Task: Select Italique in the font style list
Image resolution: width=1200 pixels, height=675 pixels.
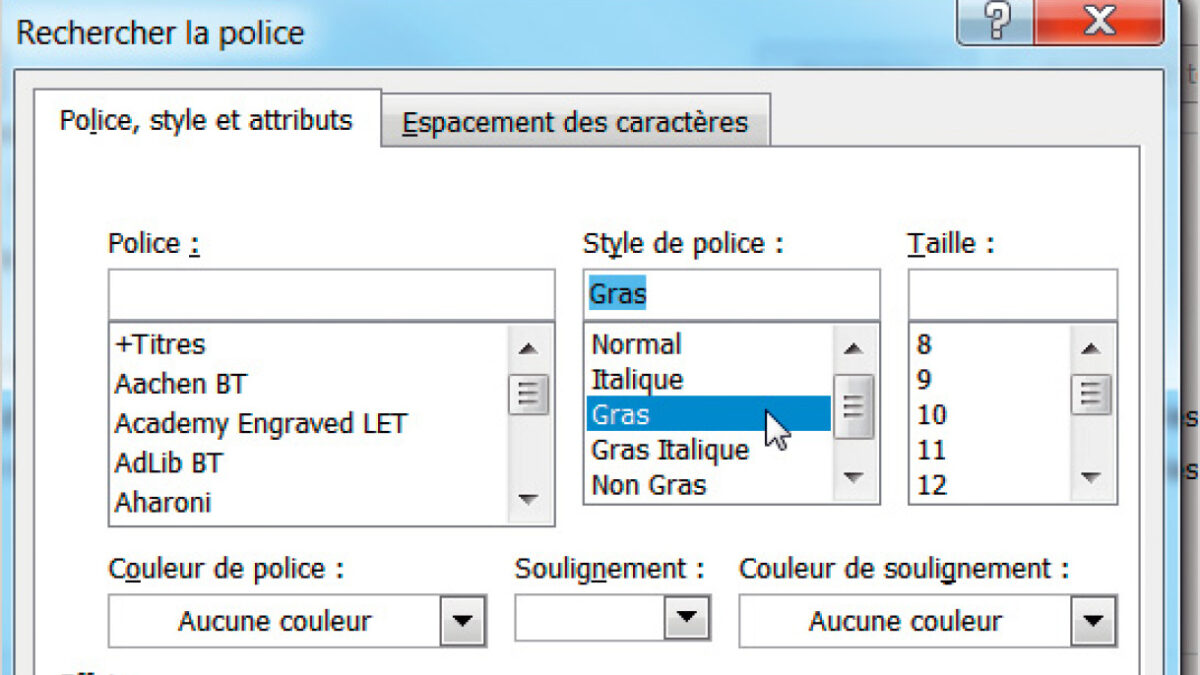Action: click(637, 380)
